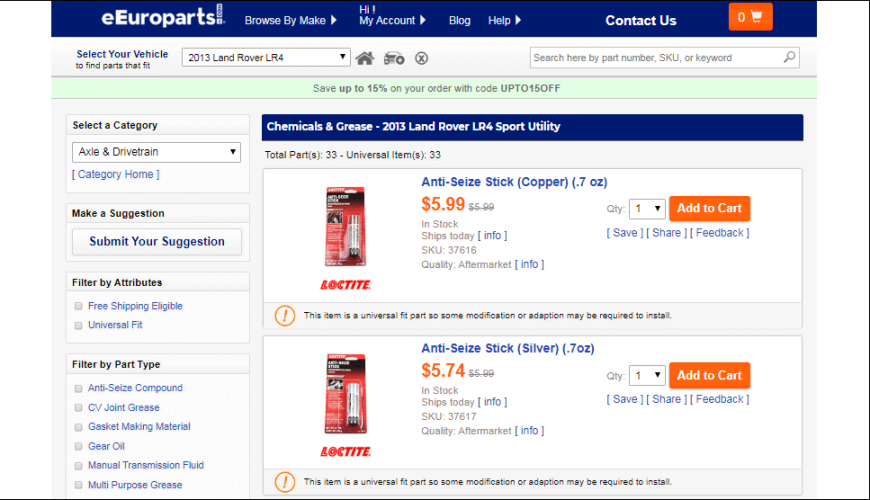Click Total Part(s): 33 text
Image resolution: width=870 pixels, height=500 pixels.
(301, 155)
